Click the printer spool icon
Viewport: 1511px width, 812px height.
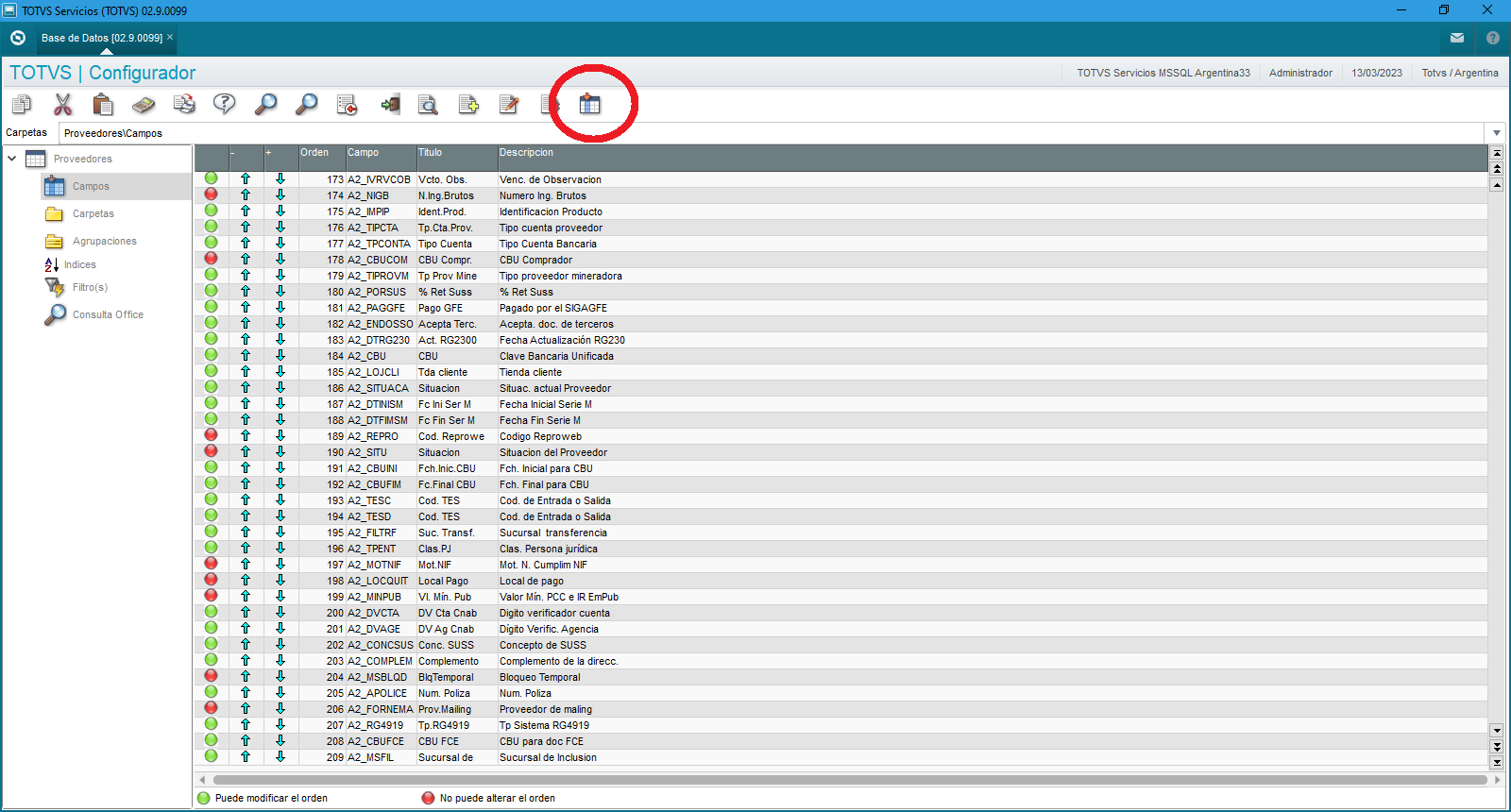[x=184, y=104]
